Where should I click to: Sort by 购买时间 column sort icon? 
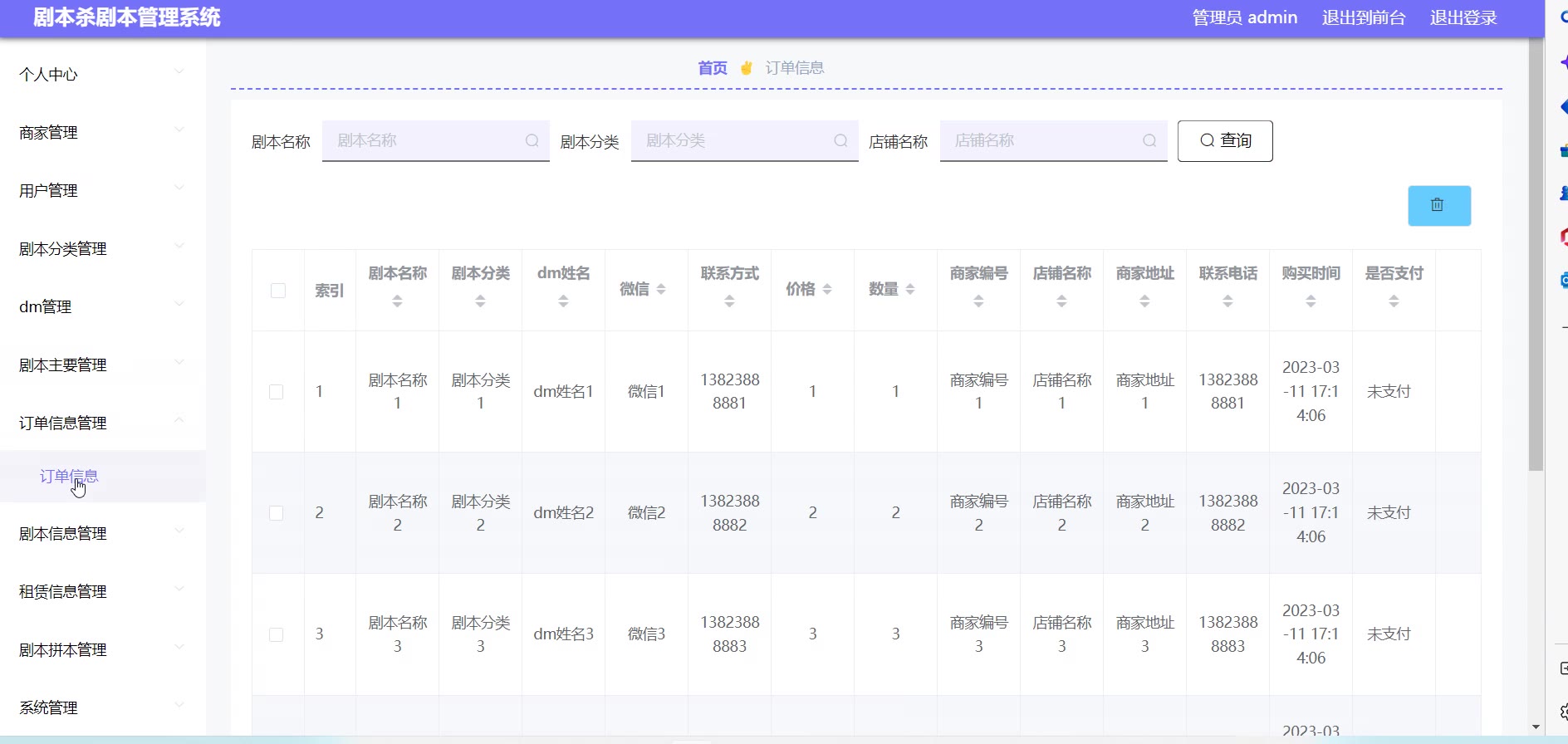(x=1311, y=301)
